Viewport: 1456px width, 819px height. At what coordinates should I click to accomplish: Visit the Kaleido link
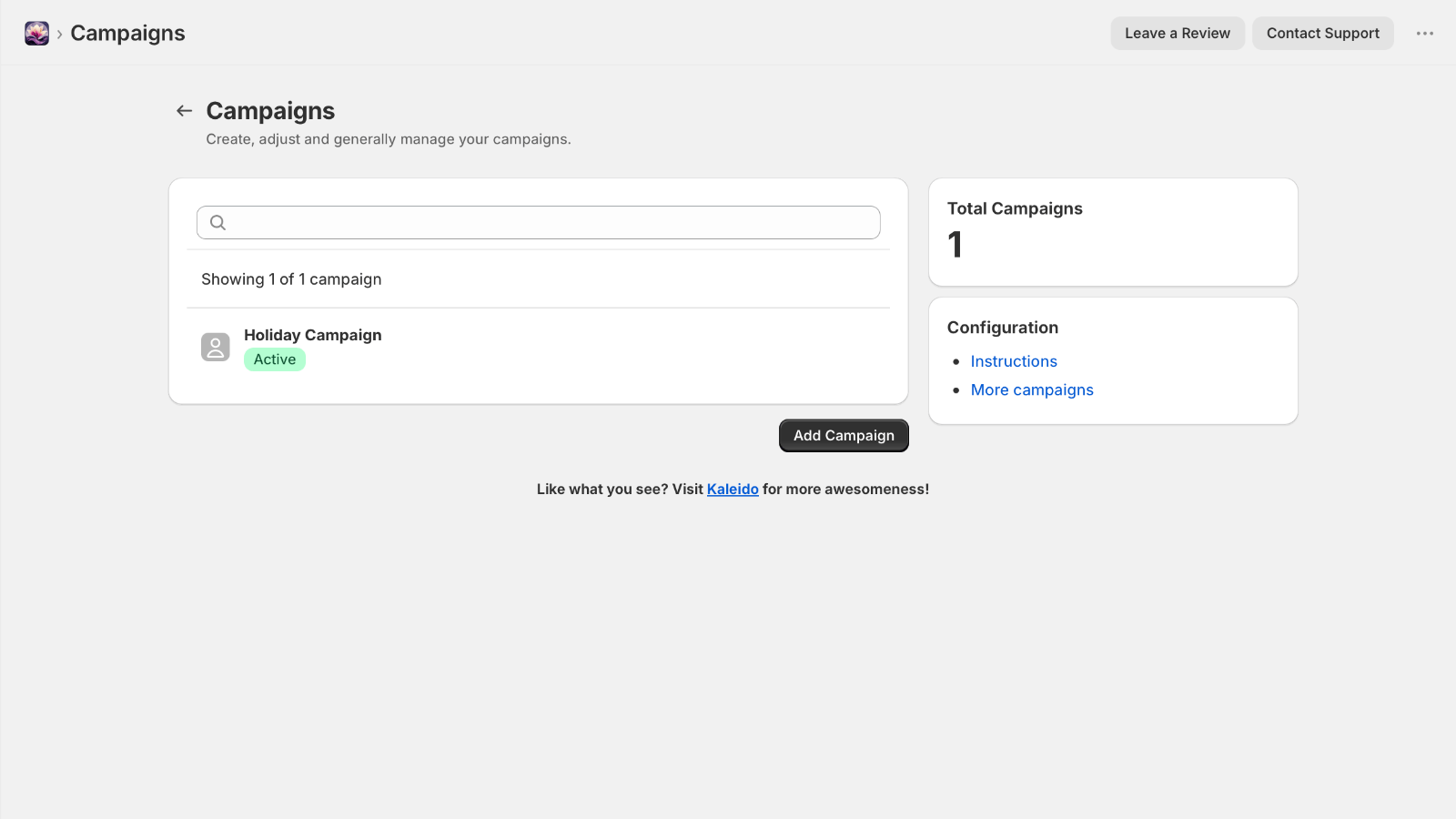[x=733, y=490]
